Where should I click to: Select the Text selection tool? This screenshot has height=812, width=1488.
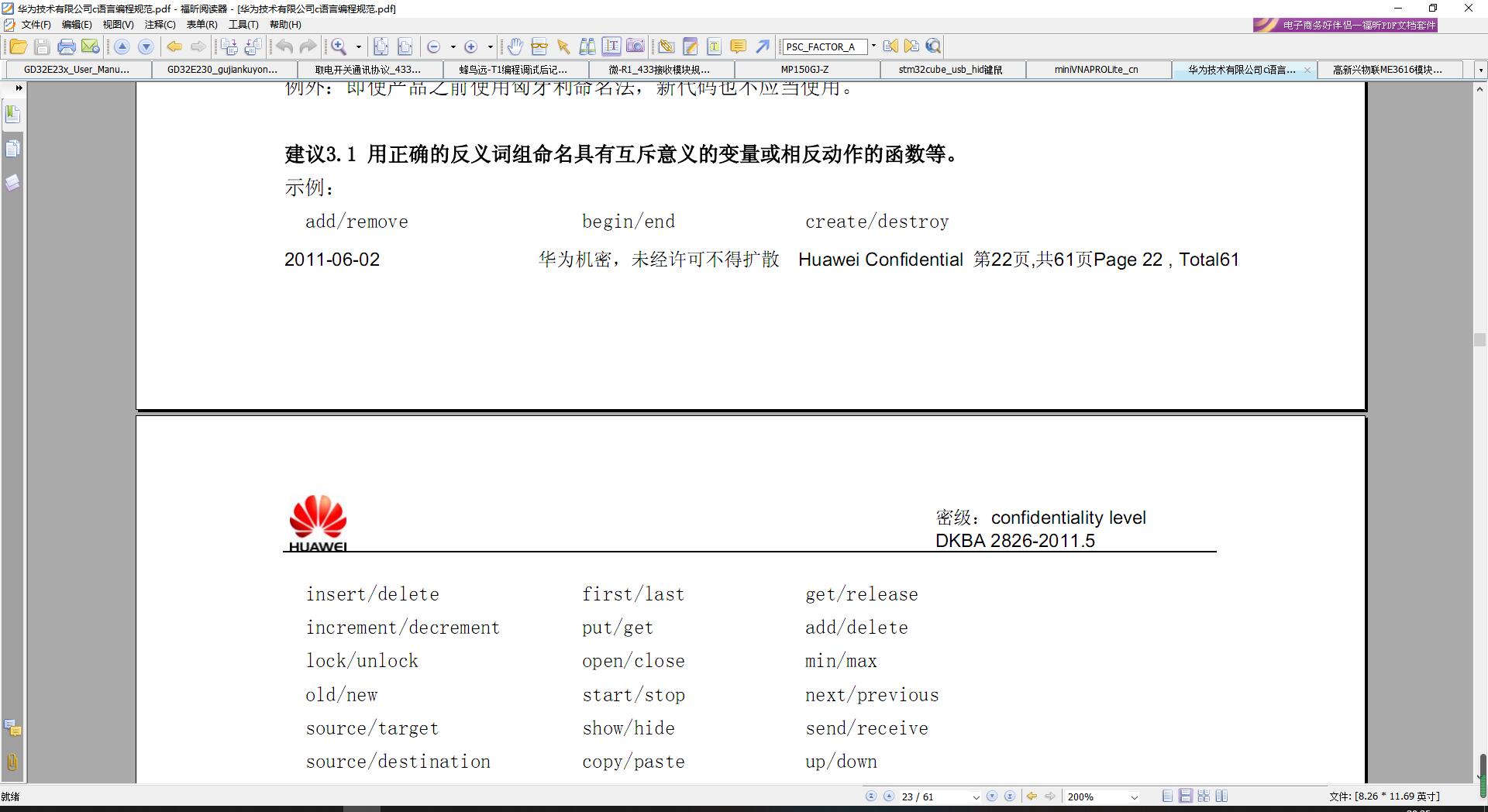(x=611, y=46)
